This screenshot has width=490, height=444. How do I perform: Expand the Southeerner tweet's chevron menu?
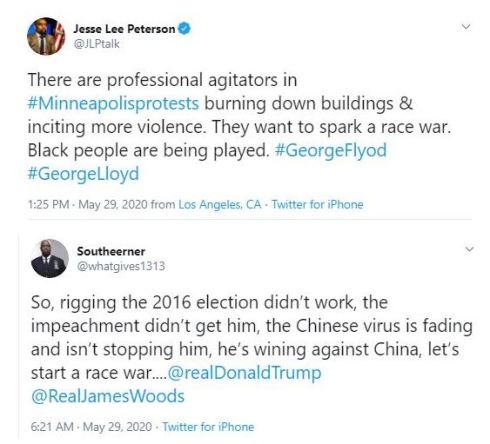pos(469,249)
